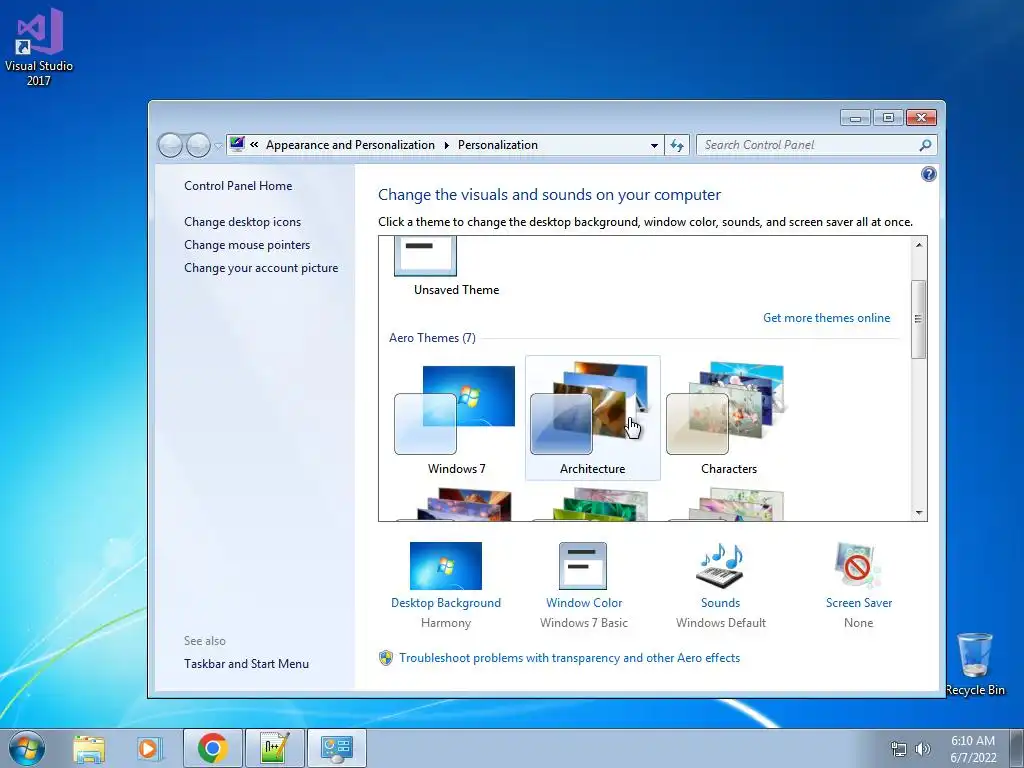Open Taskbar and Start Menu link
The image size is (1024, 768).
(x=246, y=664)
